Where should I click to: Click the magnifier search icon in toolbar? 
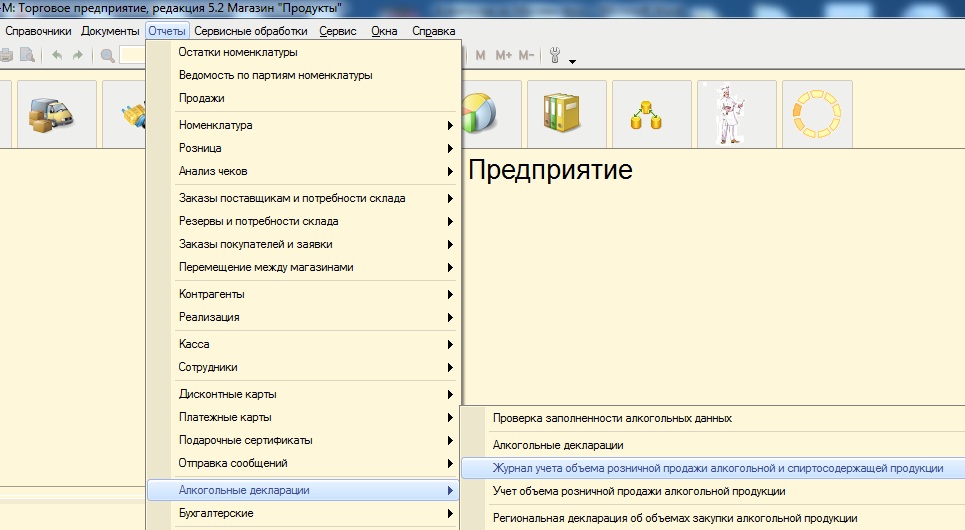point(107,55)
